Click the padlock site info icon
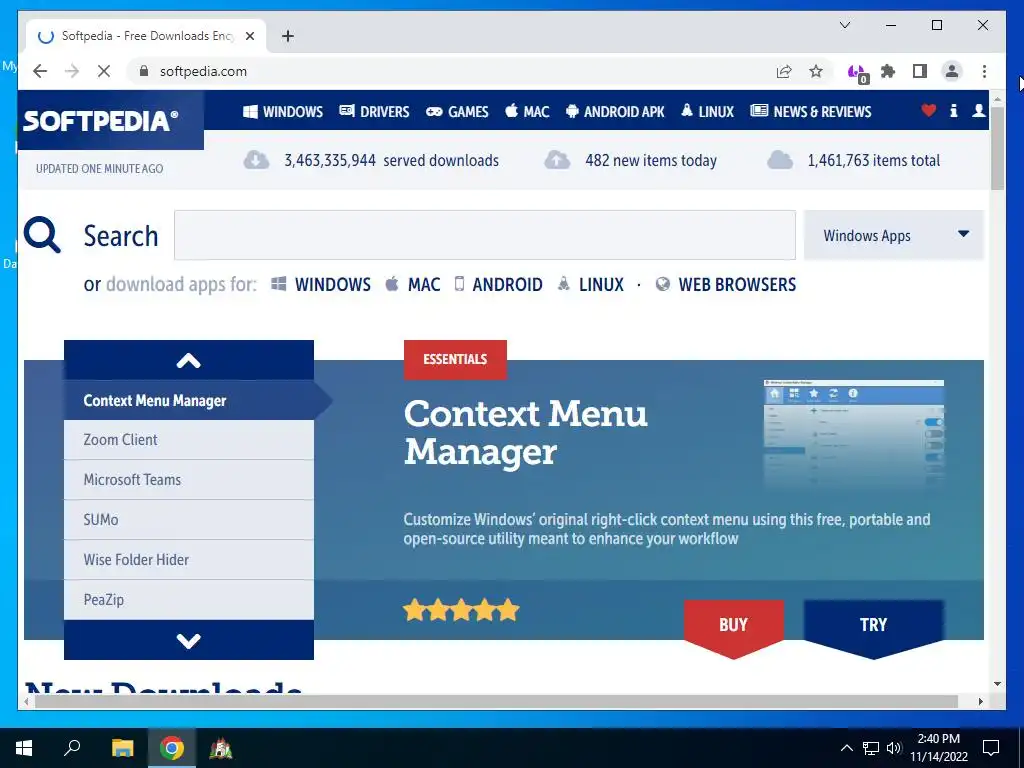The width and height of the screenshot is (1024, 768). pyautogui.click(x=144, y=71)
